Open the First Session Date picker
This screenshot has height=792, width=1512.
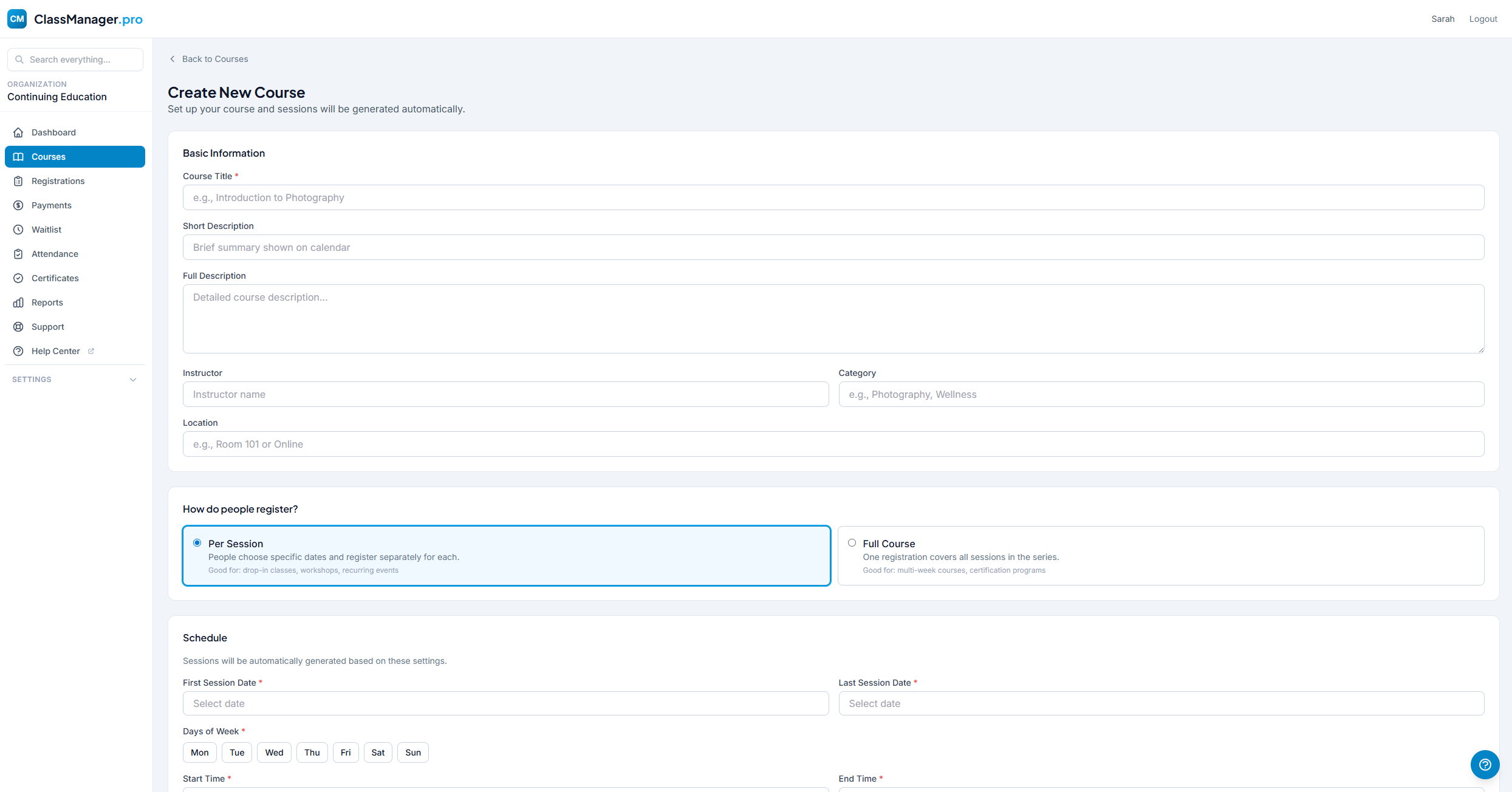pyautogui.click(x=504, y=703)
